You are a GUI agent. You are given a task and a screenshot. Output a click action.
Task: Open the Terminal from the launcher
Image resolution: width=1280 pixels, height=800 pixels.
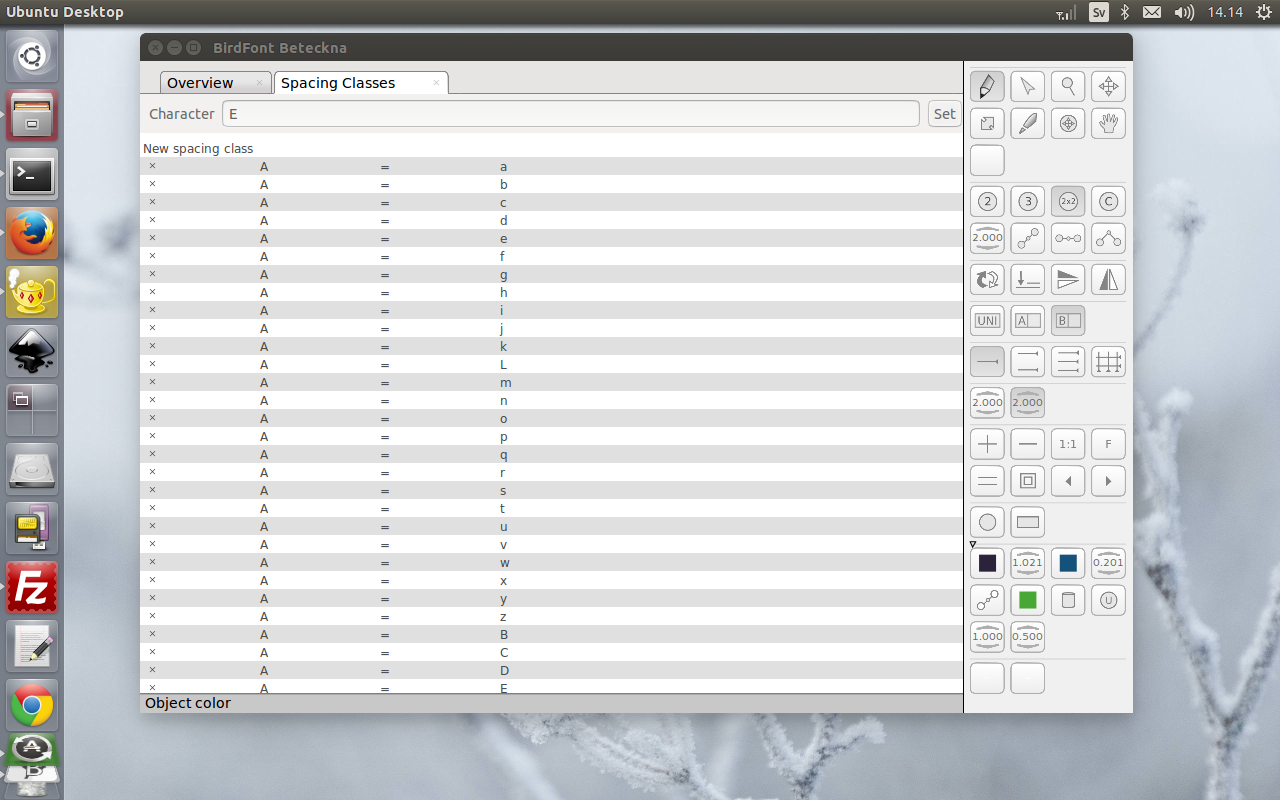coord(32,175)
